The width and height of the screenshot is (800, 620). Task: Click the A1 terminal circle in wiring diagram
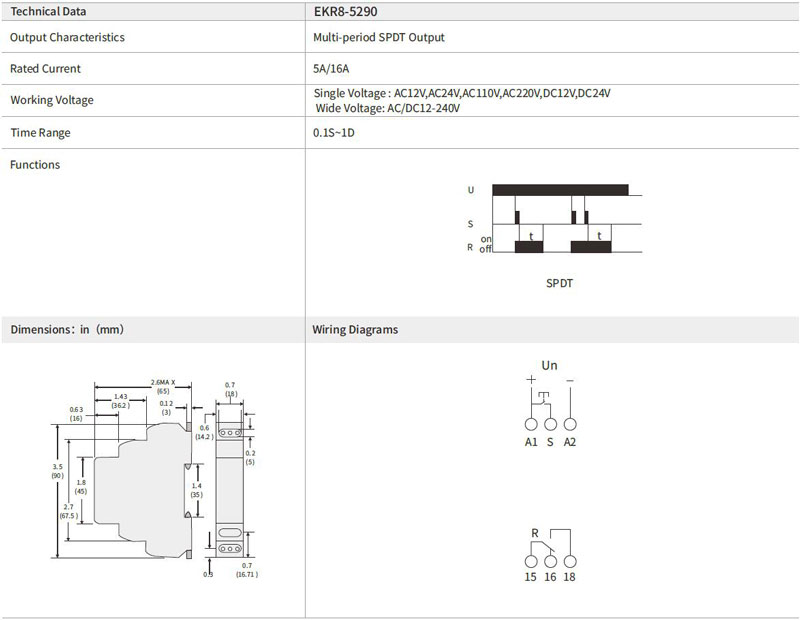(x=531, y=422)
